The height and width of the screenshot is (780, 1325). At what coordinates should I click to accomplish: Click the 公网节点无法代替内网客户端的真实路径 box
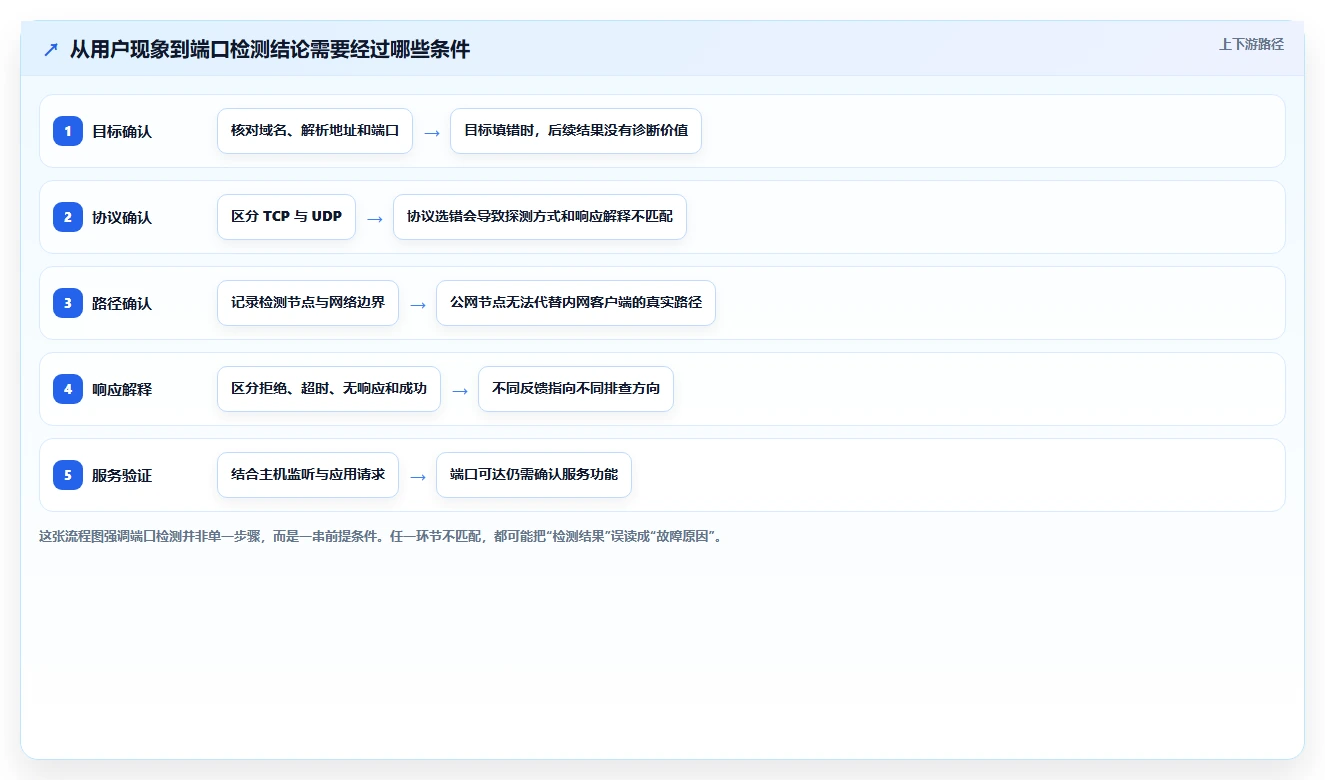pos(576,303)
